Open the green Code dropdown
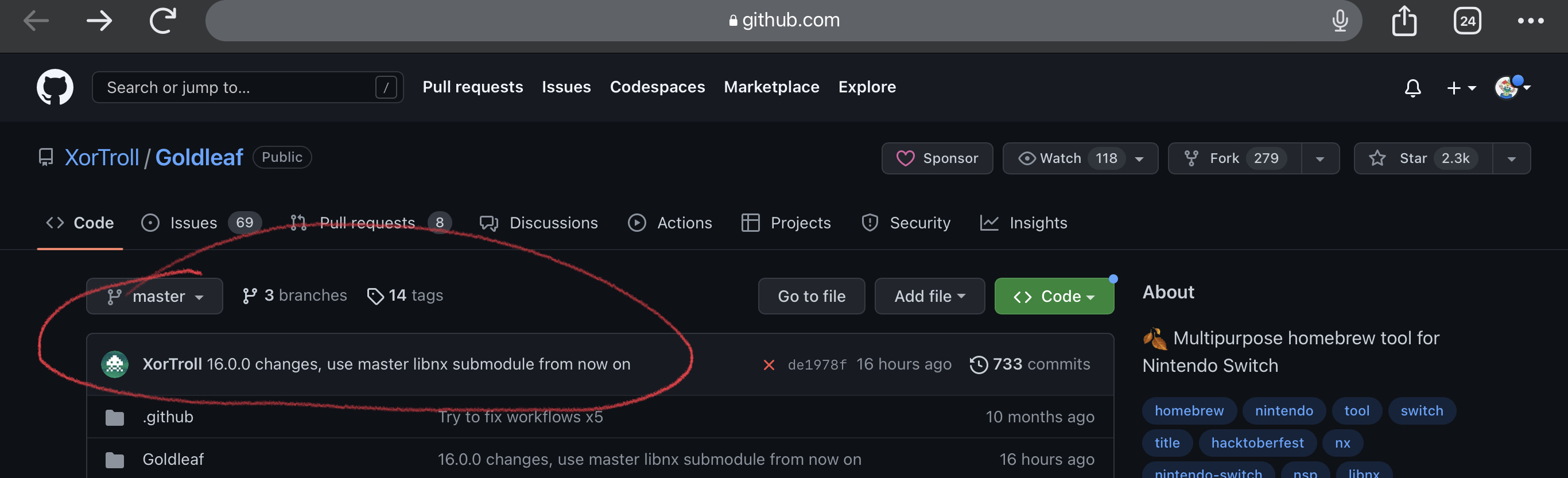The height and width of the screenshot is (478, 1568). point(1054,296)
